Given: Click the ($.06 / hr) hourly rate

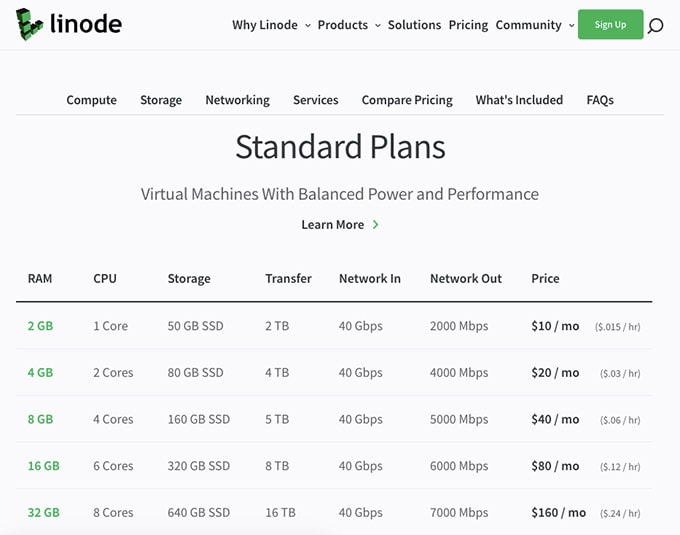Looking at the screenshot, I should coord(620,421).
